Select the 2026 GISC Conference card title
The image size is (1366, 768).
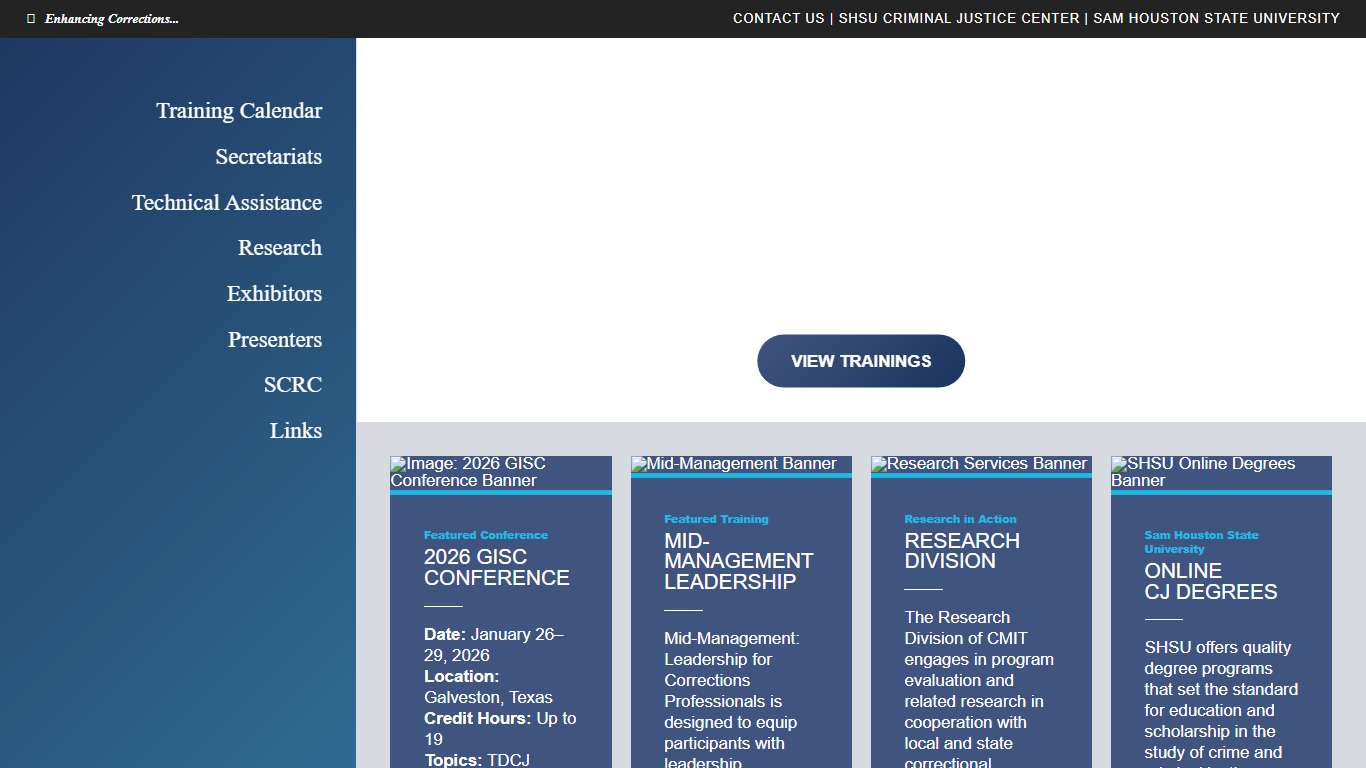pyautogui.click(x=496, y=567)
